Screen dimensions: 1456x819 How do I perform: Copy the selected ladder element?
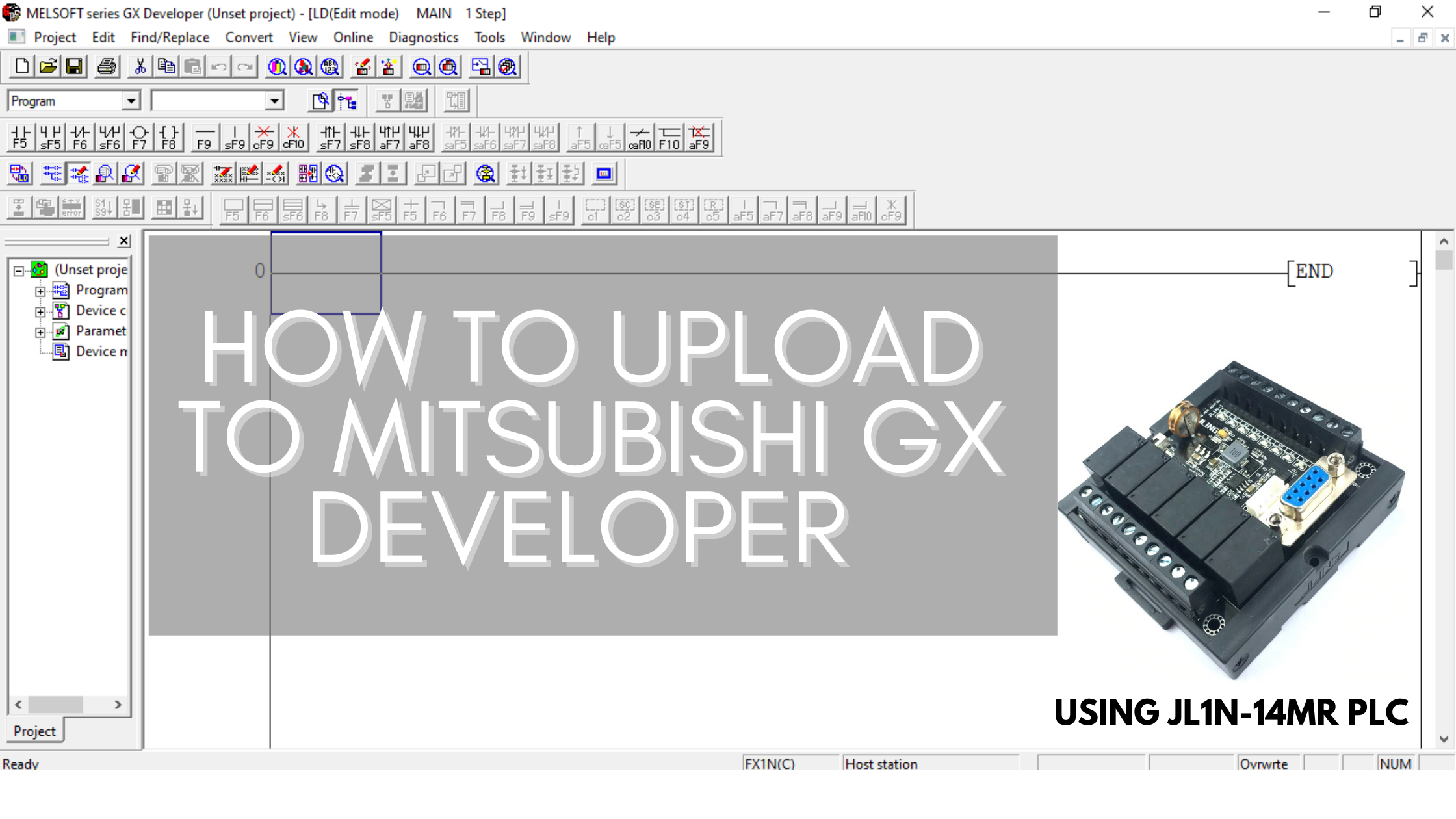pyautogui.click(x=166, y=66)
